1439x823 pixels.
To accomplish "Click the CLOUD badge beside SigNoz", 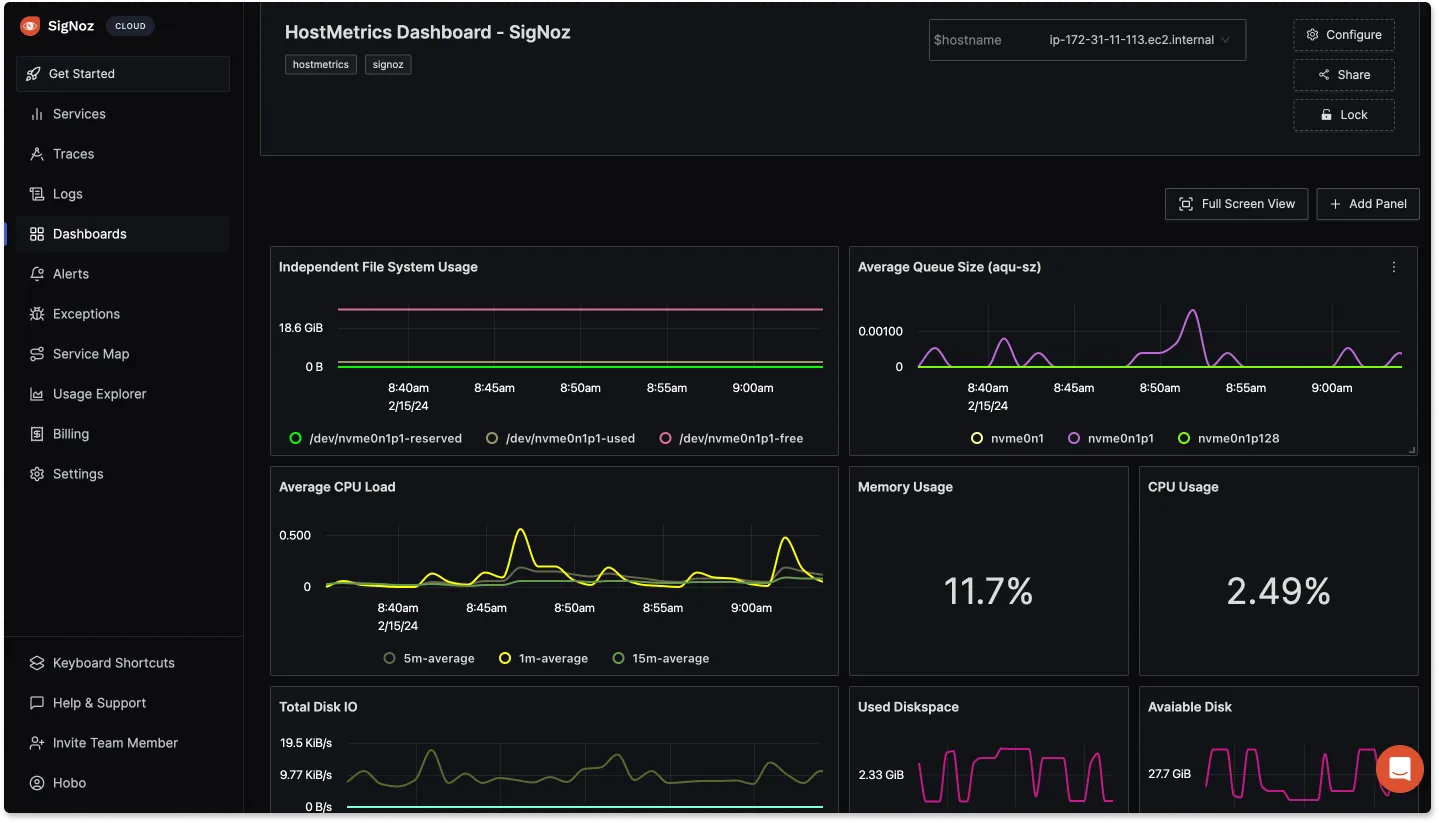I will (130, 26).
